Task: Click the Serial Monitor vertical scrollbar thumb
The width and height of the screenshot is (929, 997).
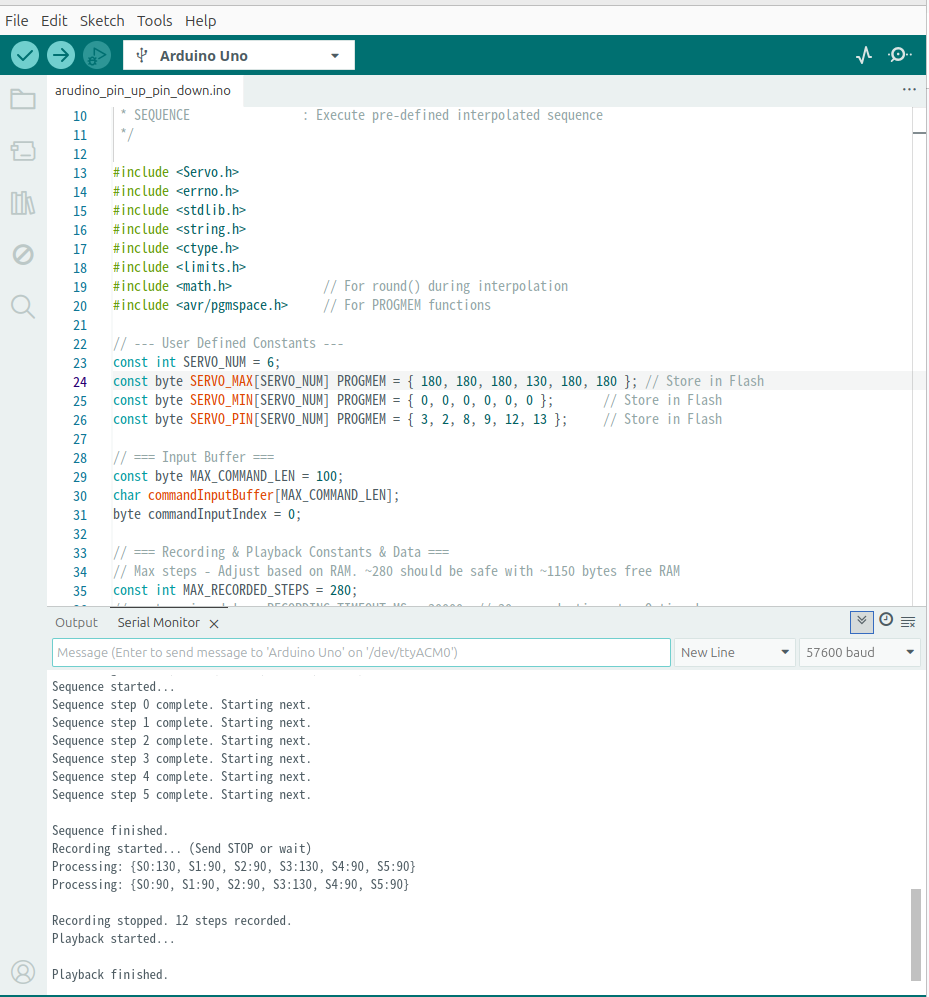Action: pos(916,935)
